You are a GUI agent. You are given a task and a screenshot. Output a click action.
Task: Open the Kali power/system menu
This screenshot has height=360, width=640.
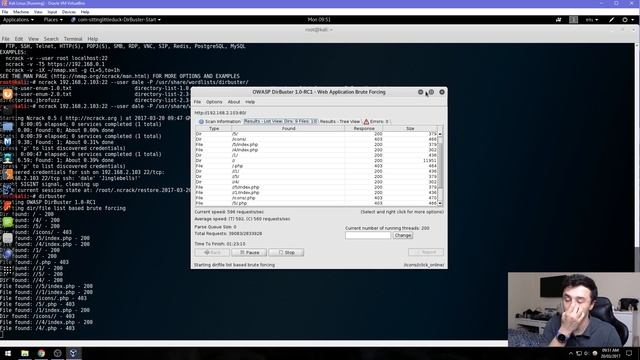(x=628, y=20)
